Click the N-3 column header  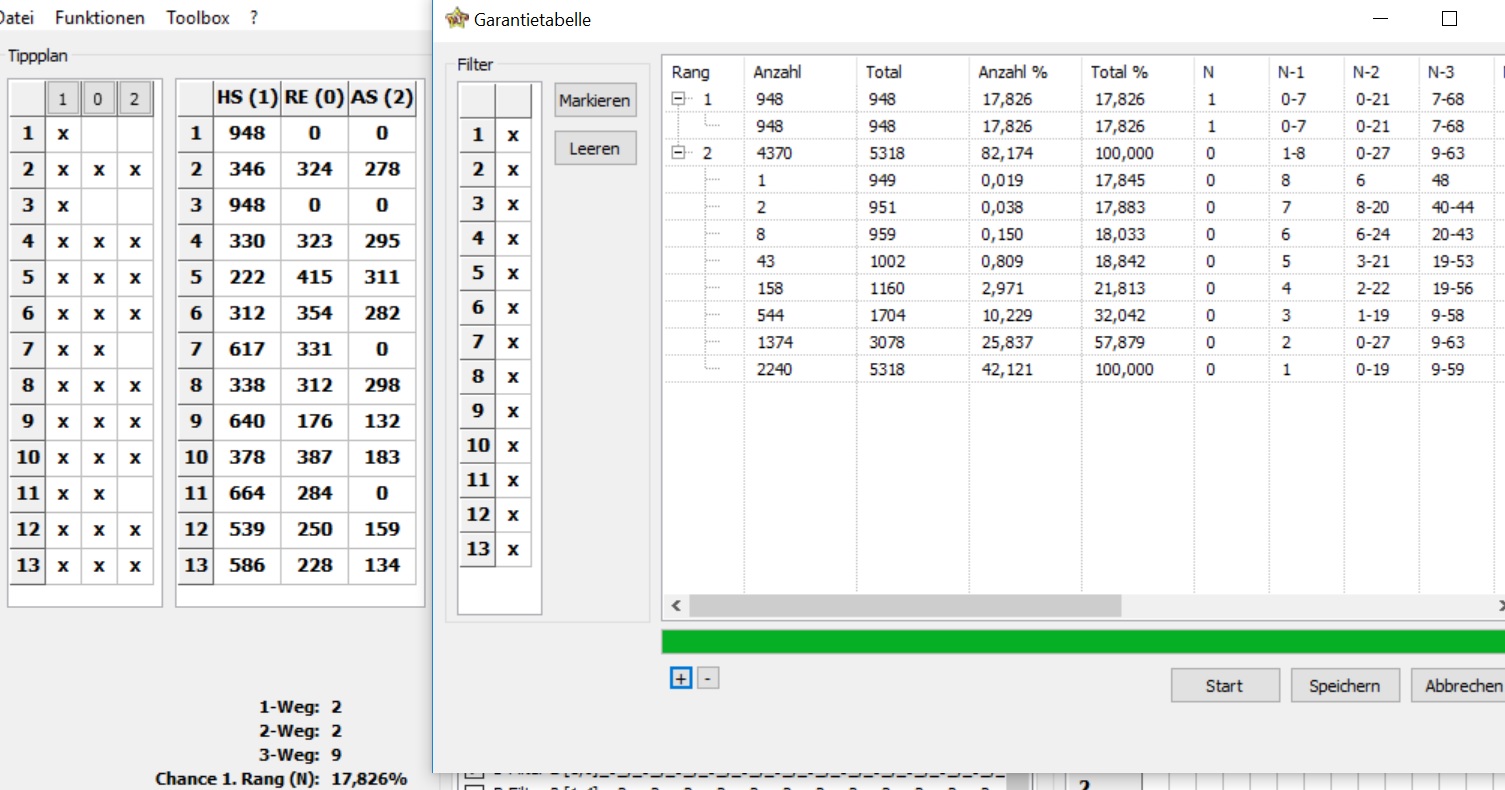pyautogui.click(x=1456, y=72)
